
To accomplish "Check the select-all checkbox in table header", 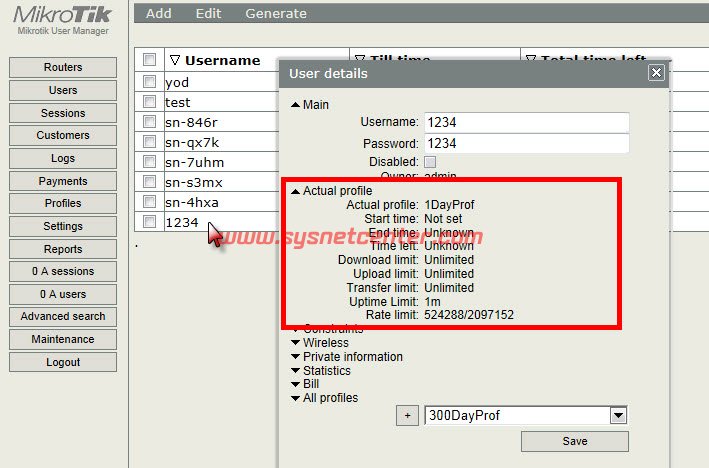I will coord(149,60).
